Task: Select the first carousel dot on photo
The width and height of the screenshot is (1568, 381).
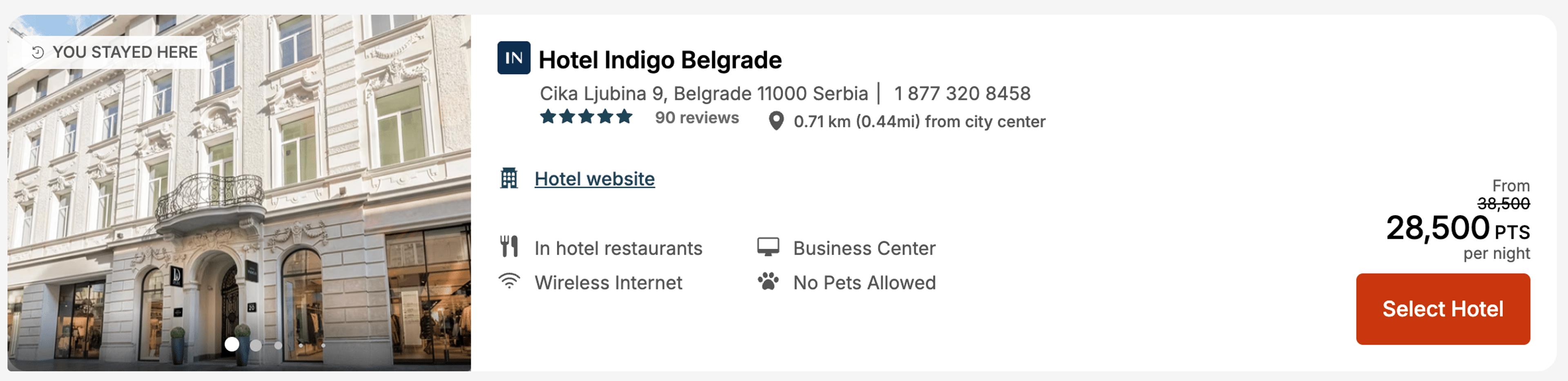Action: [x=231, y=344]
